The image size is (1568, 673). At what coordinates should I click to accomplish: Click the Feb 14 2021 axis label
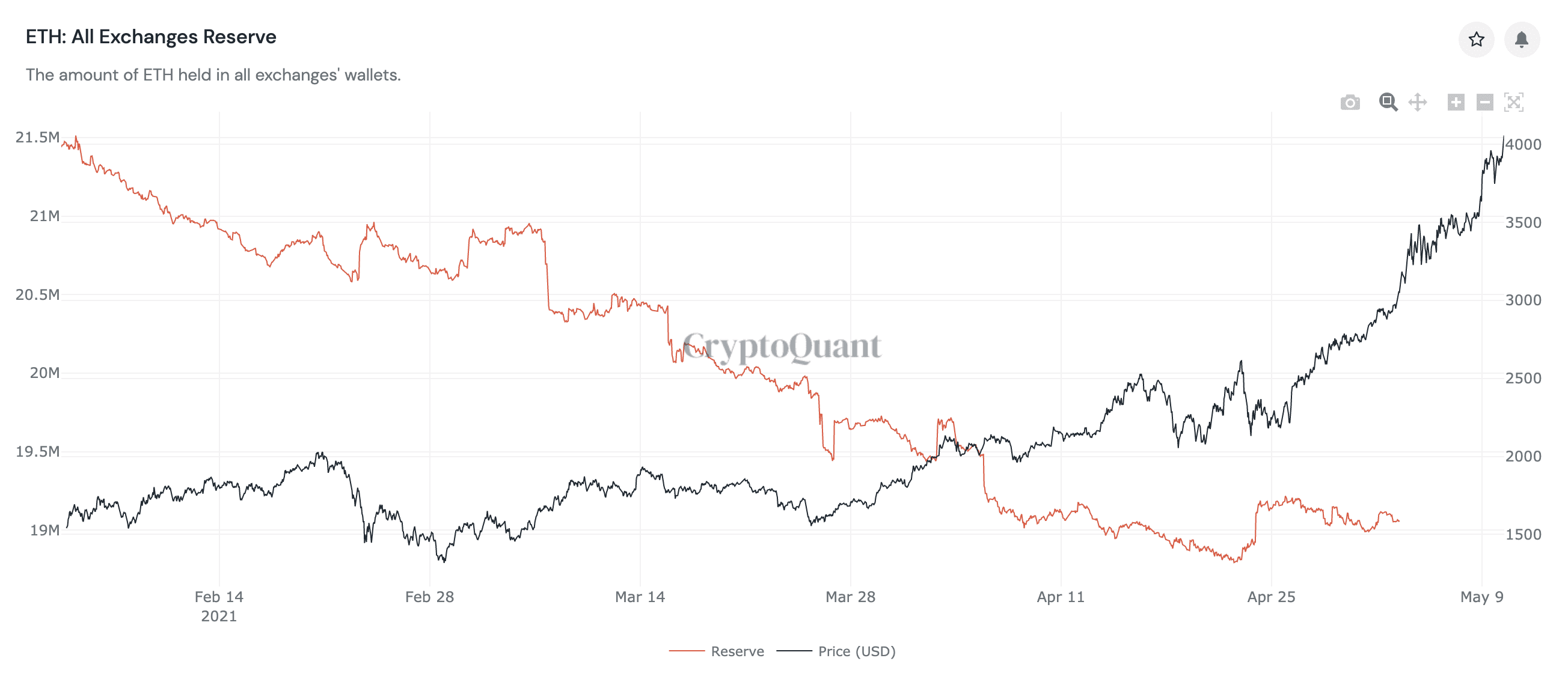coord(218,606)
